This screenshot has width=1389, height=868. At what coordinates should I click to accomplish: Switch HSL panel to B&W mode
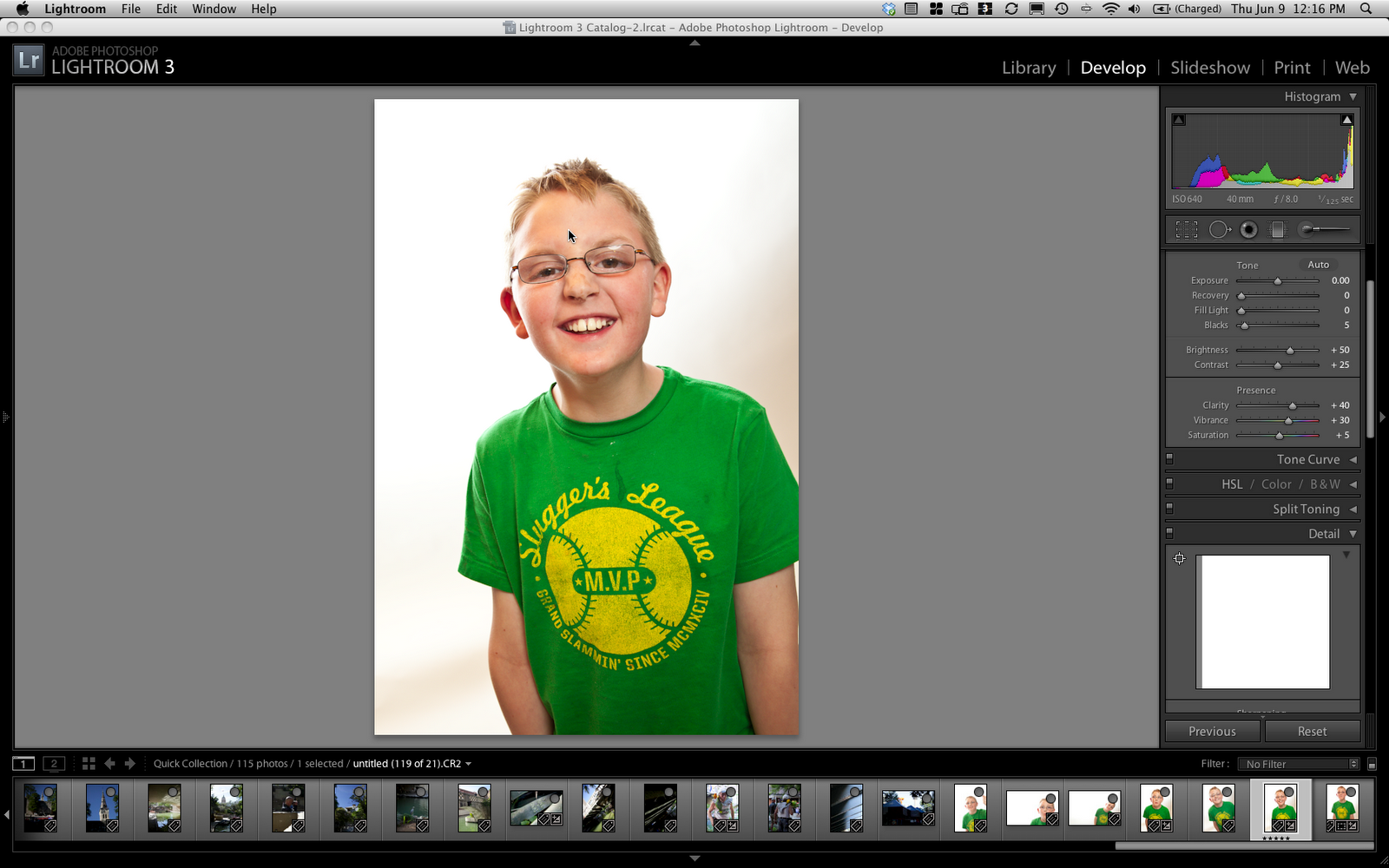coord(1325,484)
